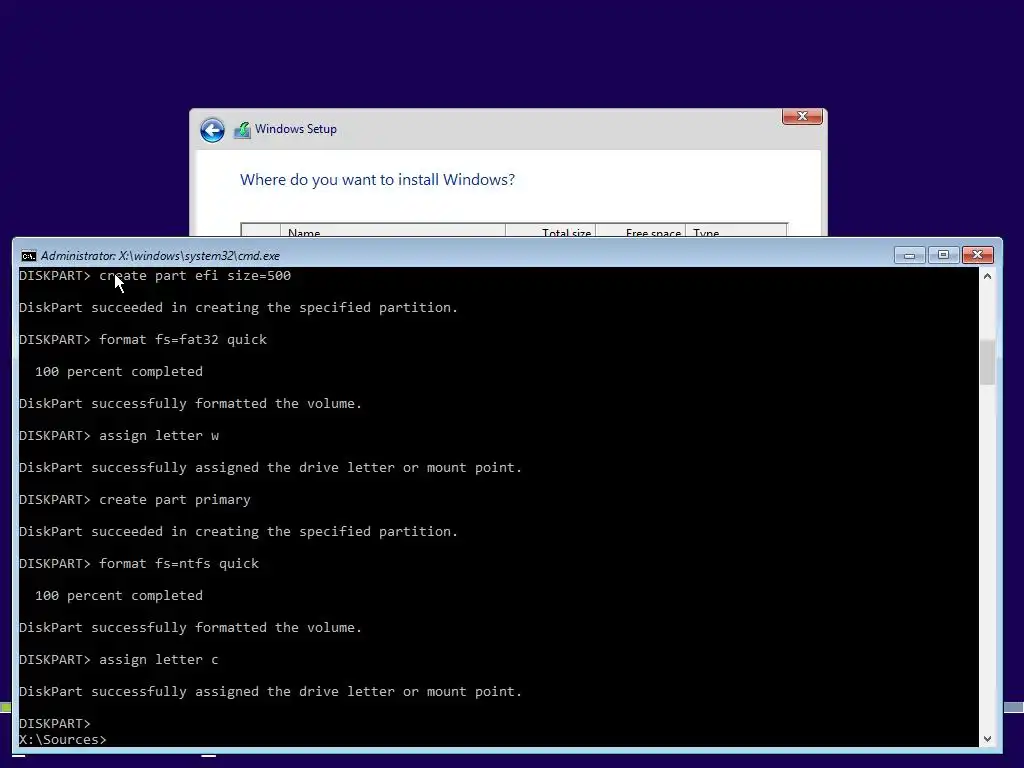Click the 'Administrator: X:\windows\system32\cmd.exe' title text
The width and height of the screenshot is (1024, 768).
(x=160, y=256)
